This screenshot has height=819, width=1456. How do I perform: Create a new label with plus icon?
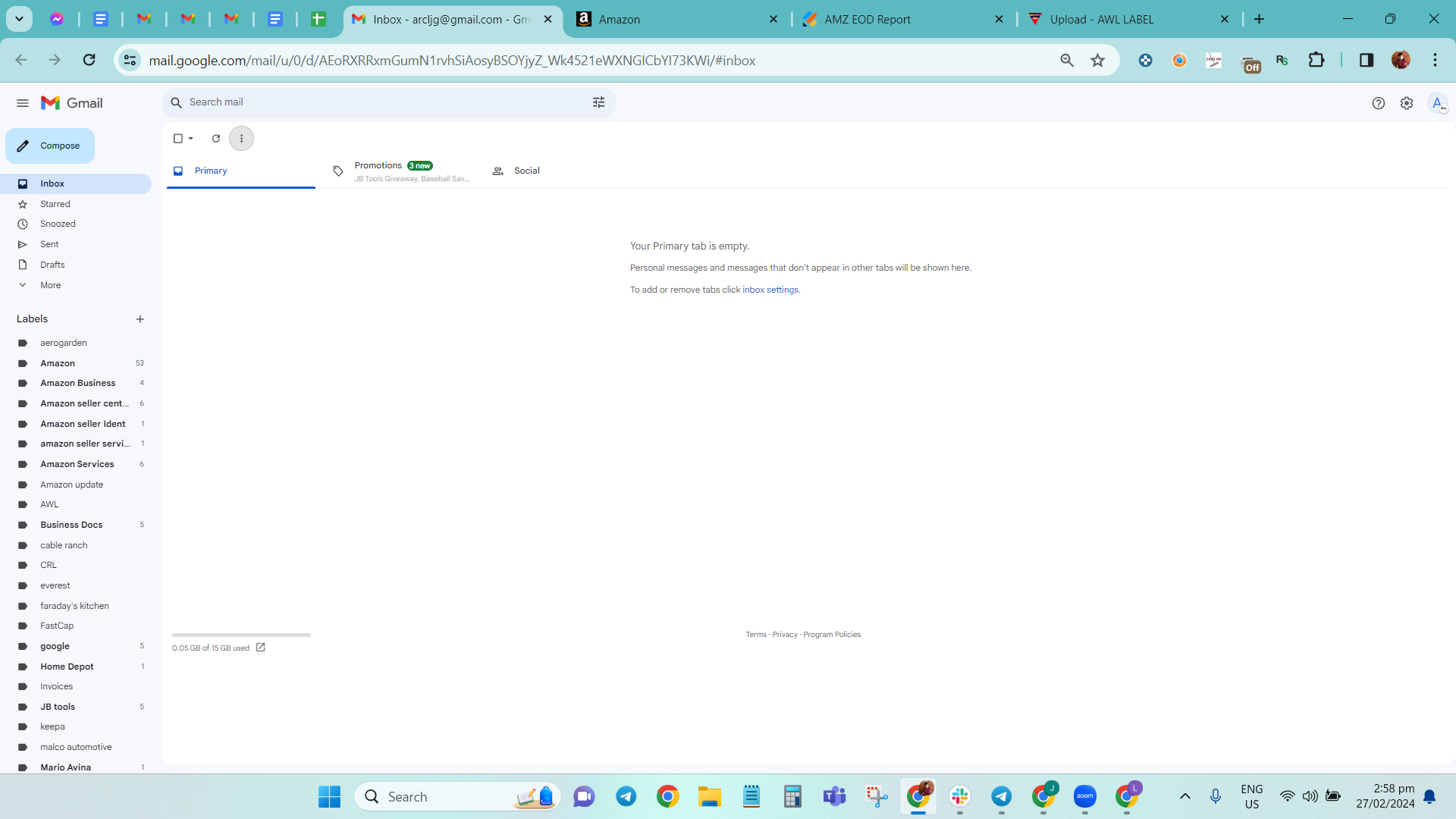140,319
